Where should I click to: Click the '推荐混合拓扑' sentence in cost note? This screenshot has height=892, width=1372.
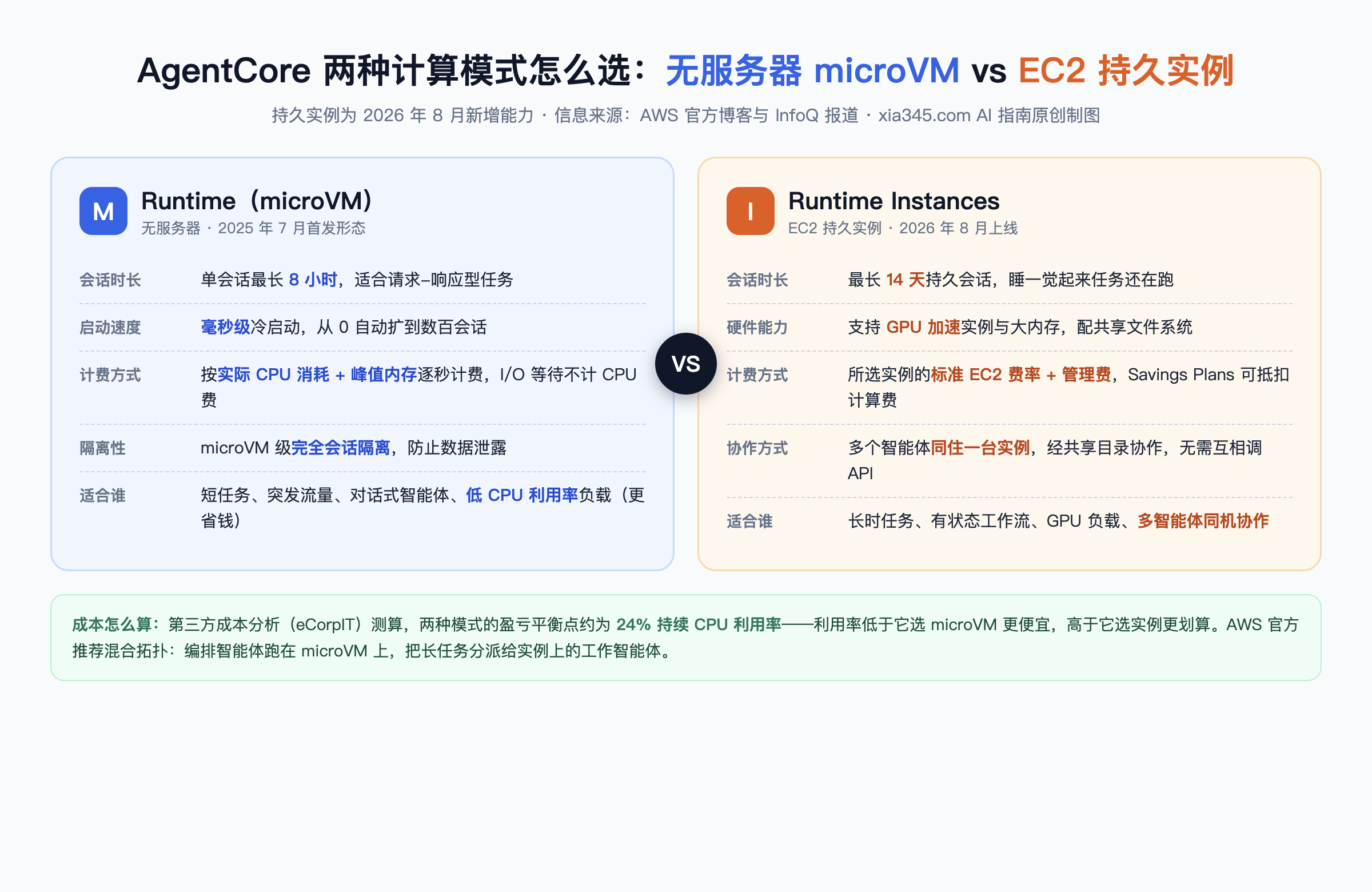[372, 651]
